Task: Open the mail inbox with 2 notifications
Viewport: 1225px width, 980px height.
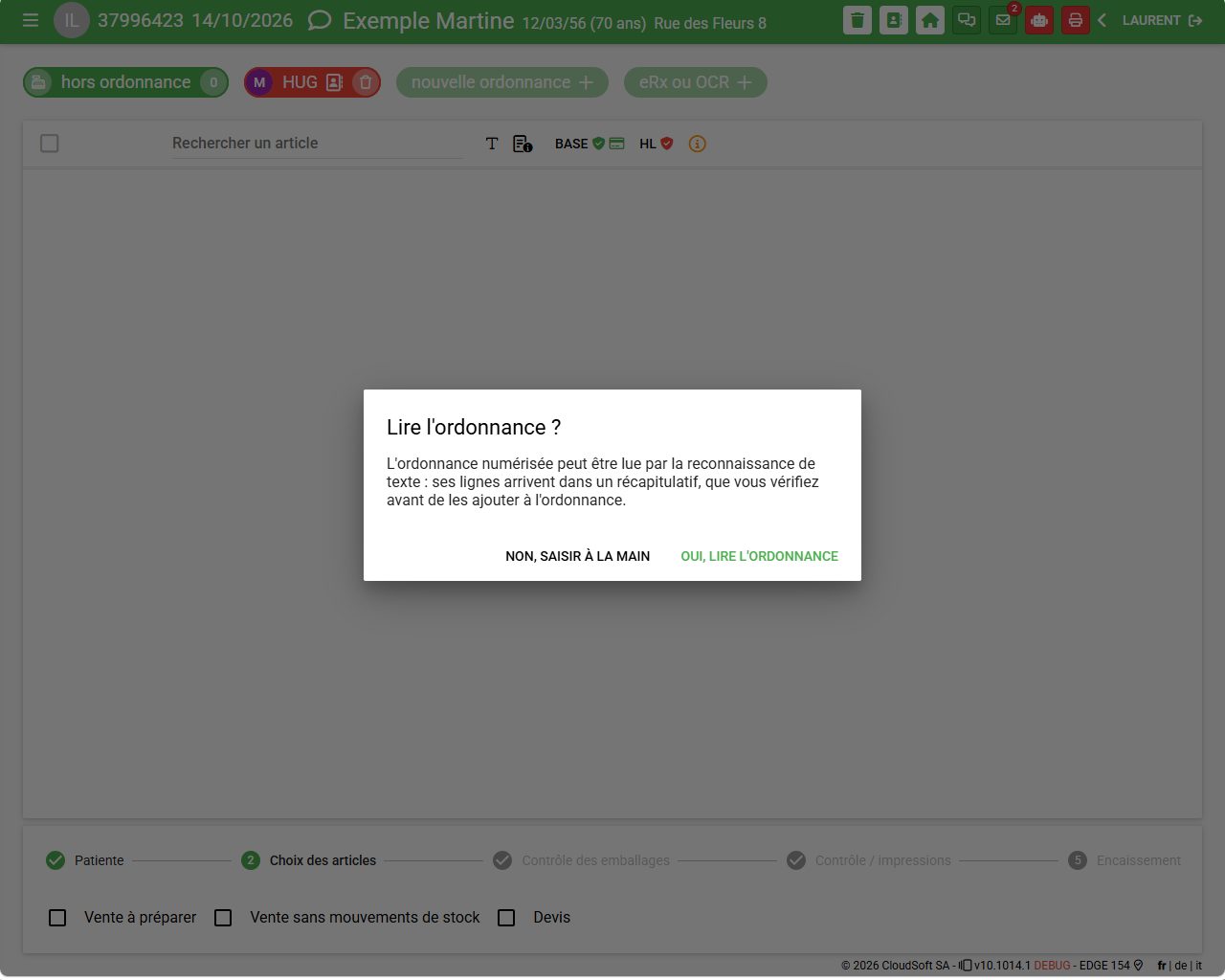Action: (1003, 20)
